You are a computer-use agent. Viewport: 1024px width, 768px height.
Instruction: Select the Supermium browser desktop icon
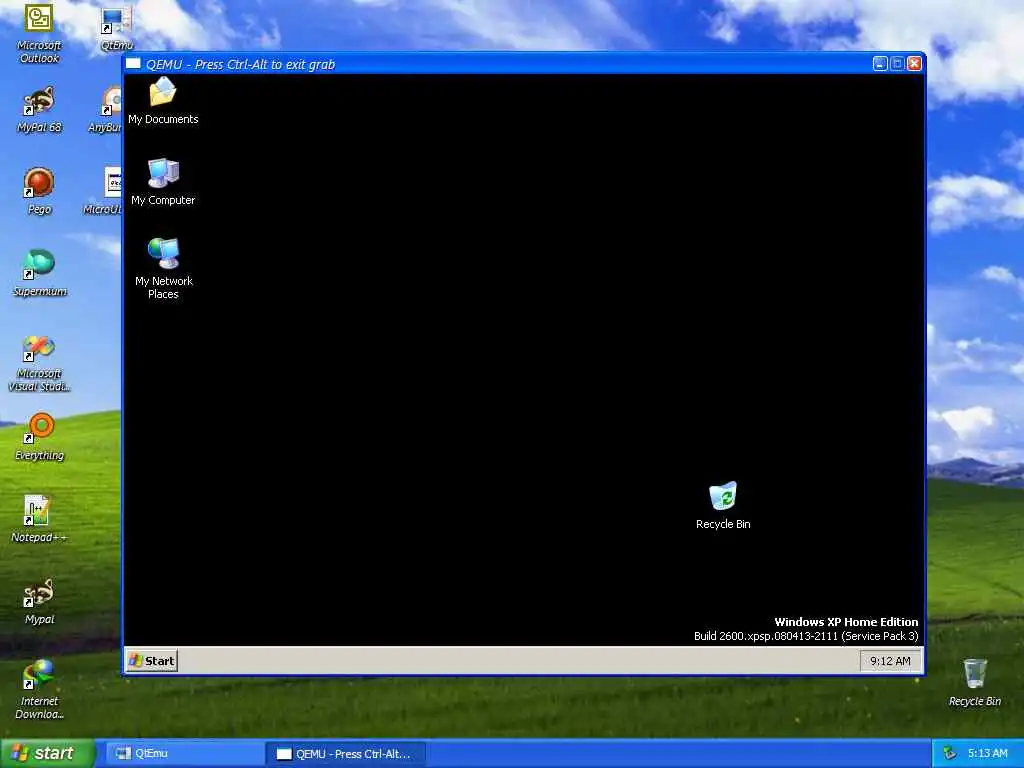[x=39, y=274]
